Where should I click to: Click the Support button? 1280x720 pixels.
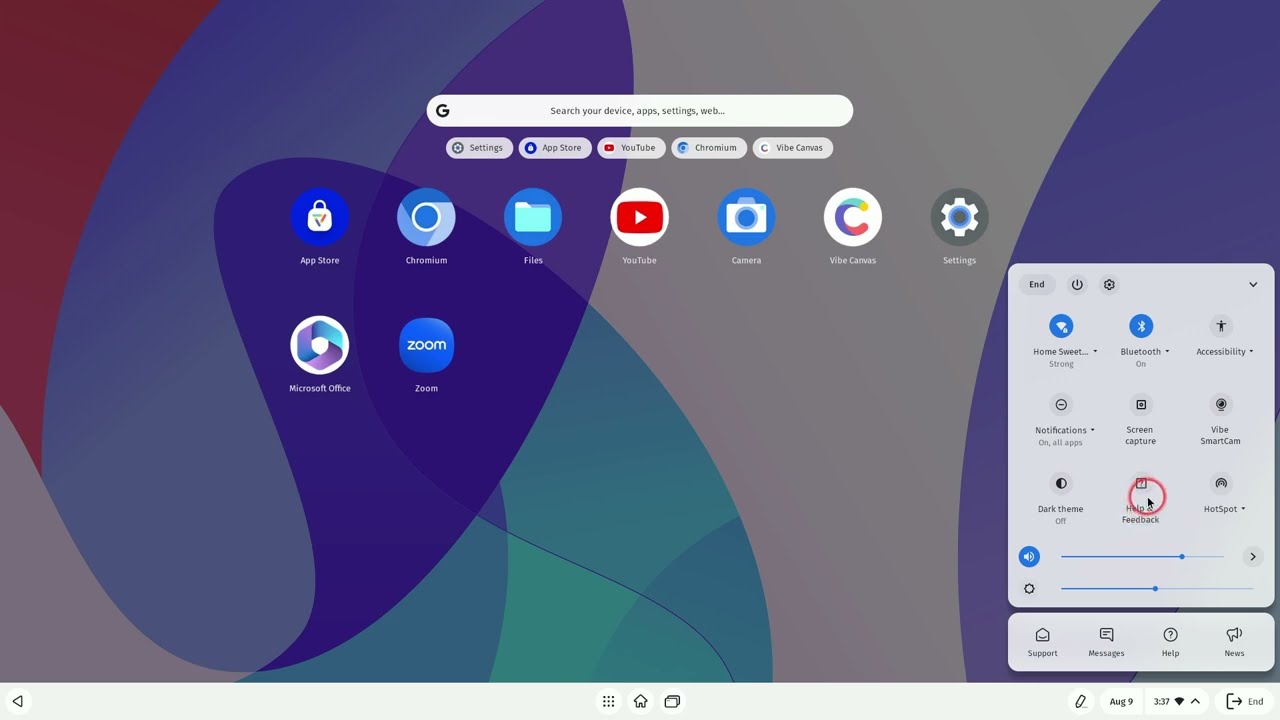[x=1042, y=642]
